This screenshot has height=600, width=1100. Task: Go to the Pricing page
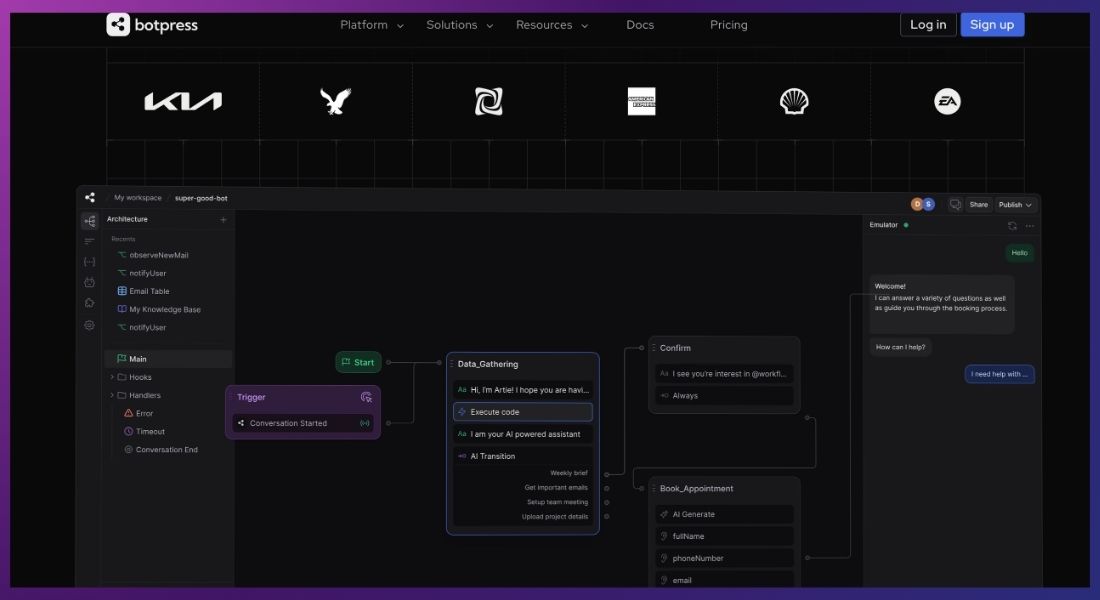pos(728,25)
